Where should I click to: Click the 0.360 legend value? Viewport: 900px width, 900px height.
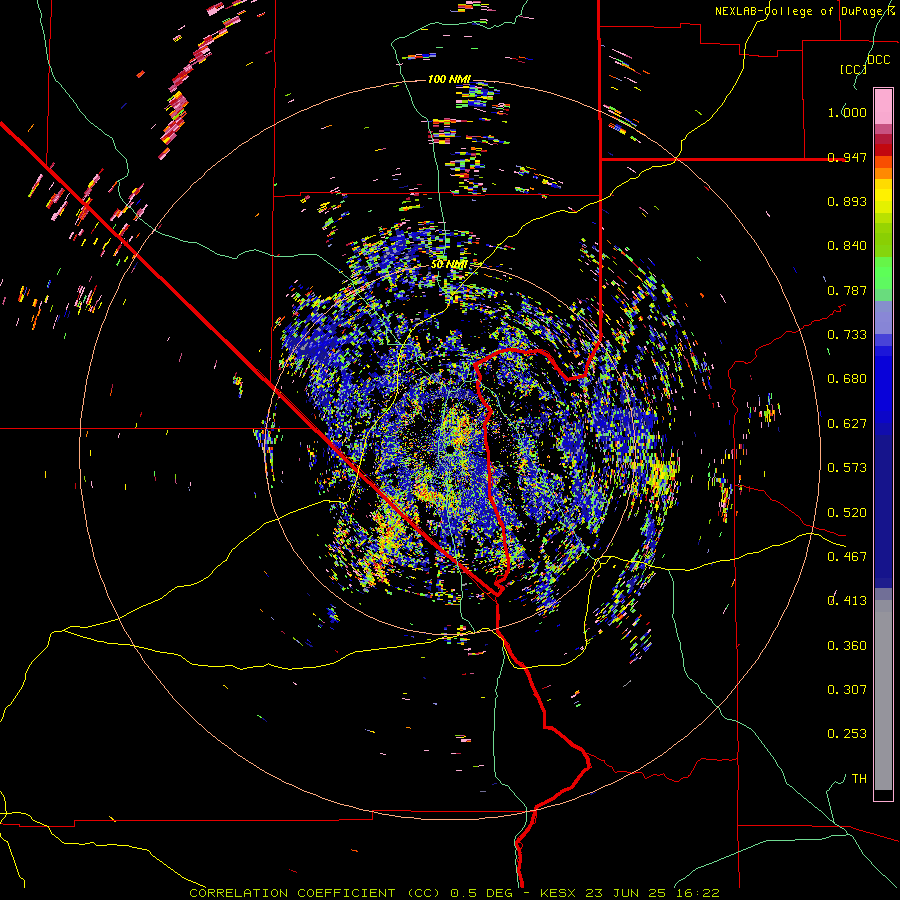coord(847,646)
